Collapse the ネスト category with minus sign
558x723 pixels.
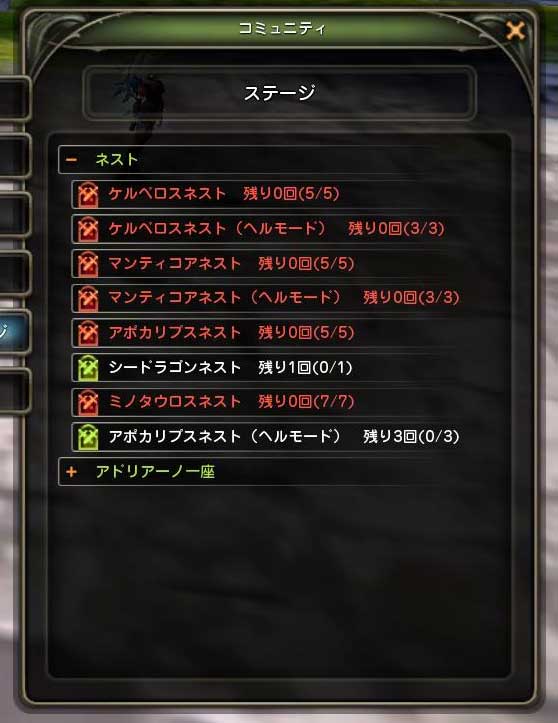pos(71,160)
